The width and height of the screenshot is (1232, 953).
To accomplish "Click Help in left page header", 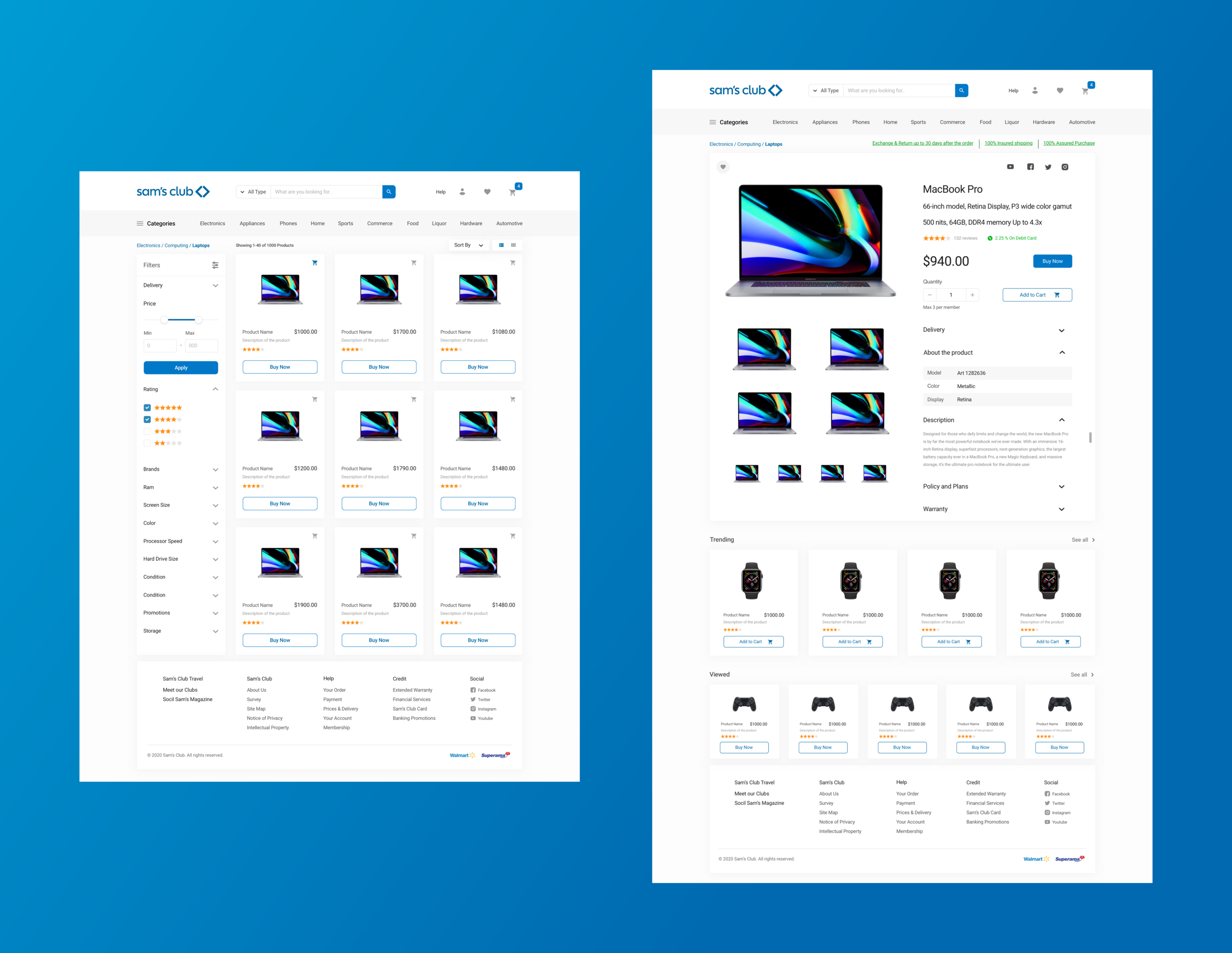I will click(441, 192).
